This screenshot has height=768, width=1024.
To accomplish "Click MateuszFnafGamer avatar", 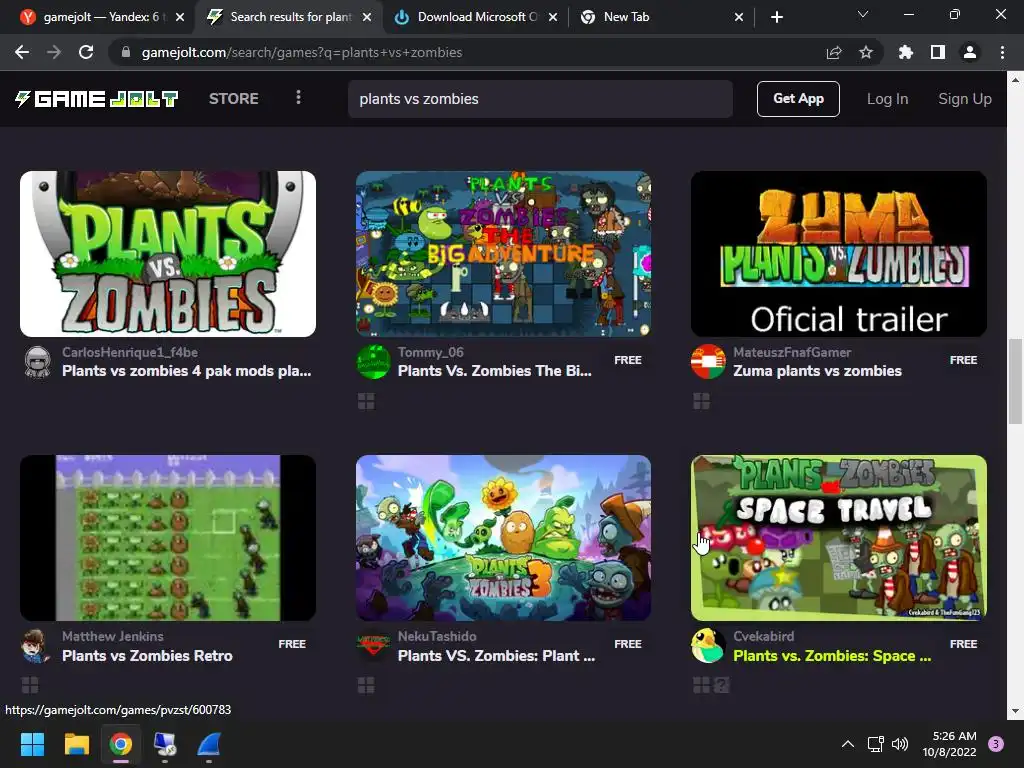I will [x=708, y=362].
